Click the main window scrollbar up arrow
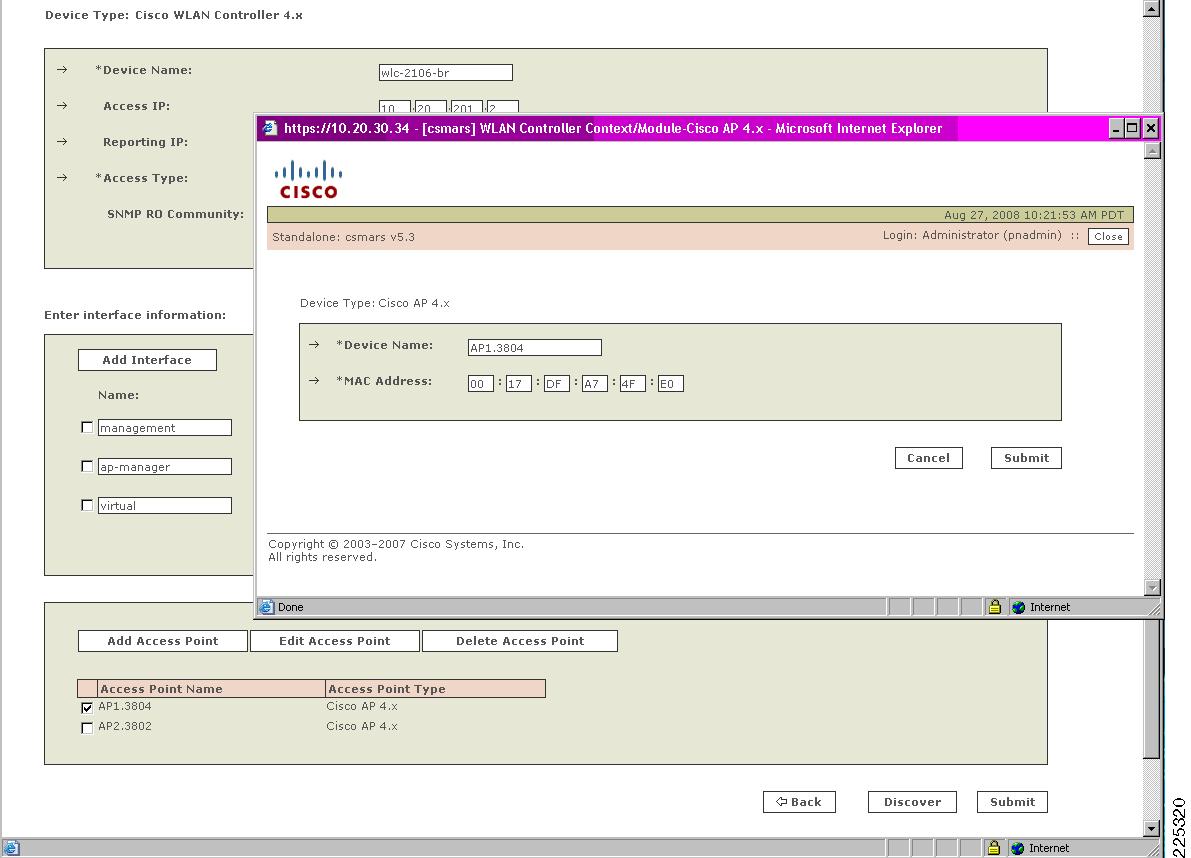1191x858 pixels. tap(1152, 8)
